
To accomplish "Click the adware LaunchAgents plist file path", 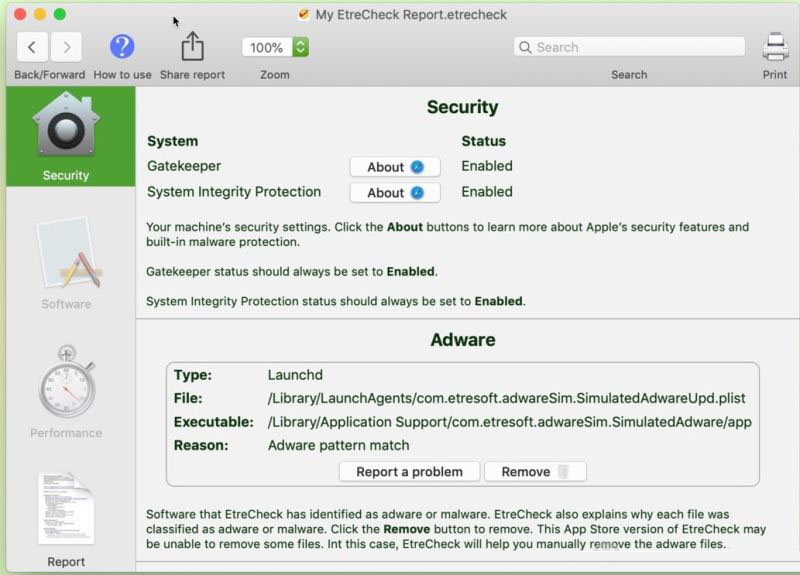I will point(507,398).
